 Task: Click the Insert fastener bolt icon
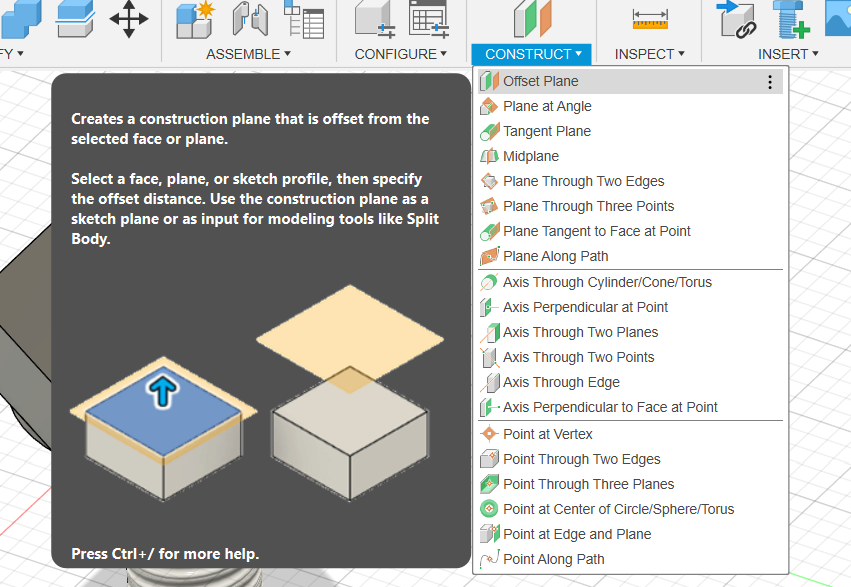pos(791,20)
